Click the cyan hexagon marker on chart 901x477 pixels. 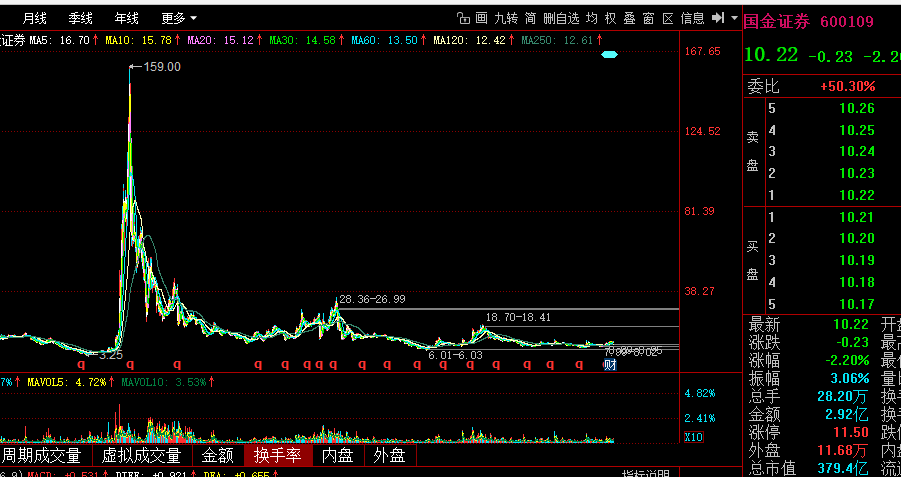(609, 55)
